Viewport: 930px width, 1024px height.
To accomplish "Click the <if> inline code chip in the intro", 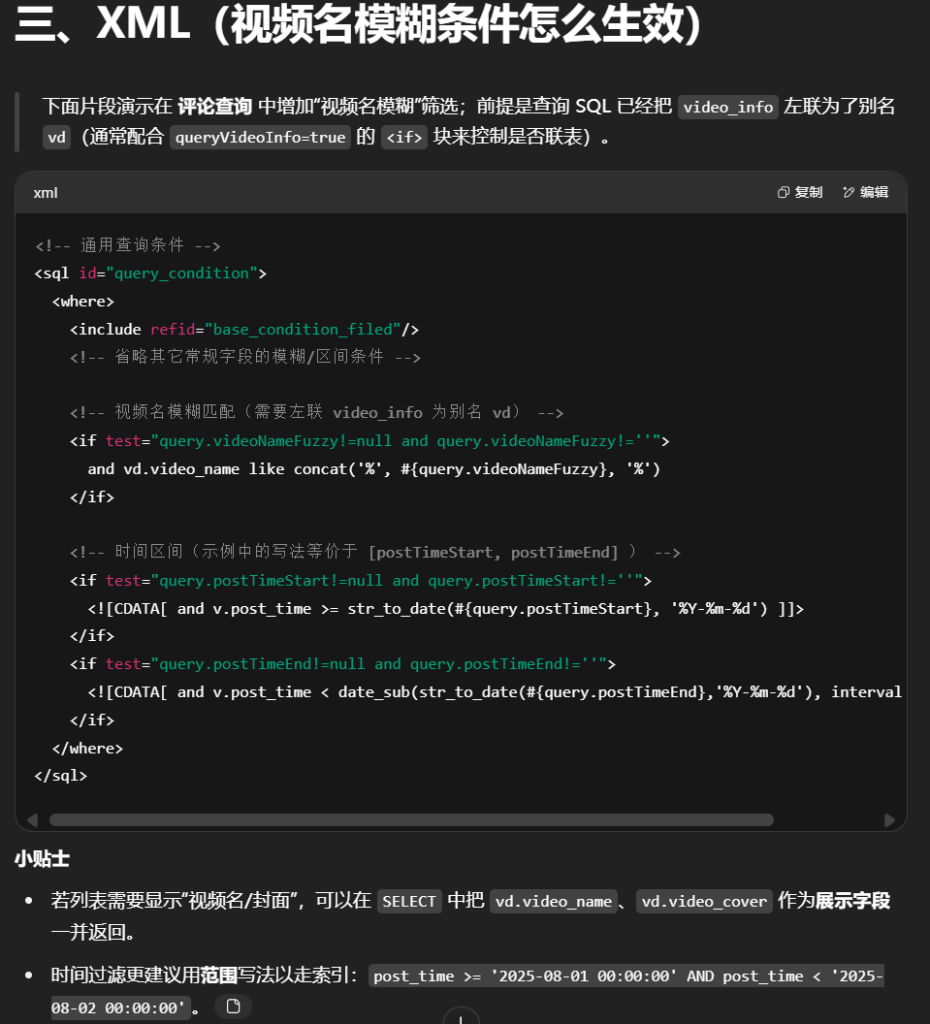I will point(403,137).
